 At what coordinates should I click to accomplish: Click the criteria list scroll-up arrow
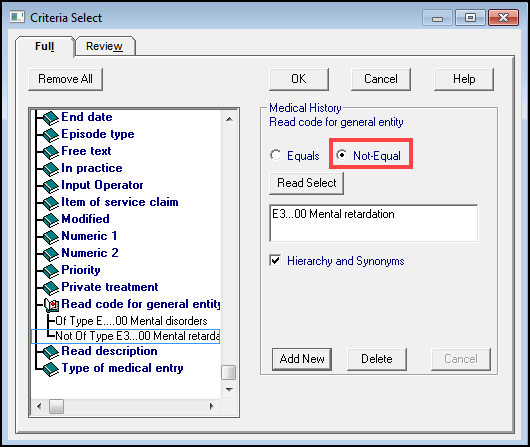point(229,119)
